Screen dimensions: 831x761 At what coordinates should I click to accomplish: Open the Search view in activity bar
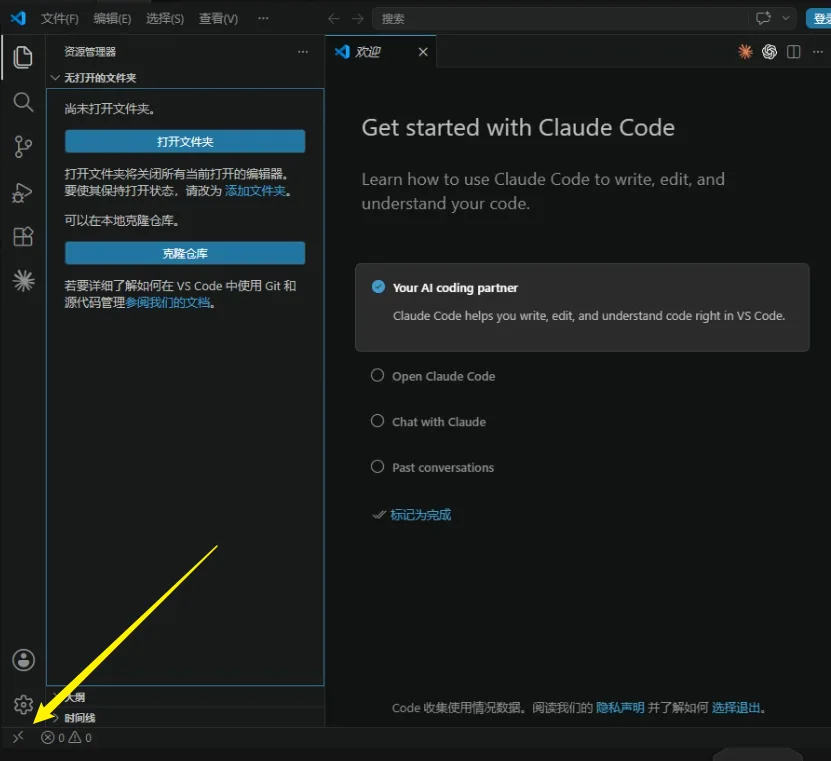pyautogui.click(x=23, y=102)
